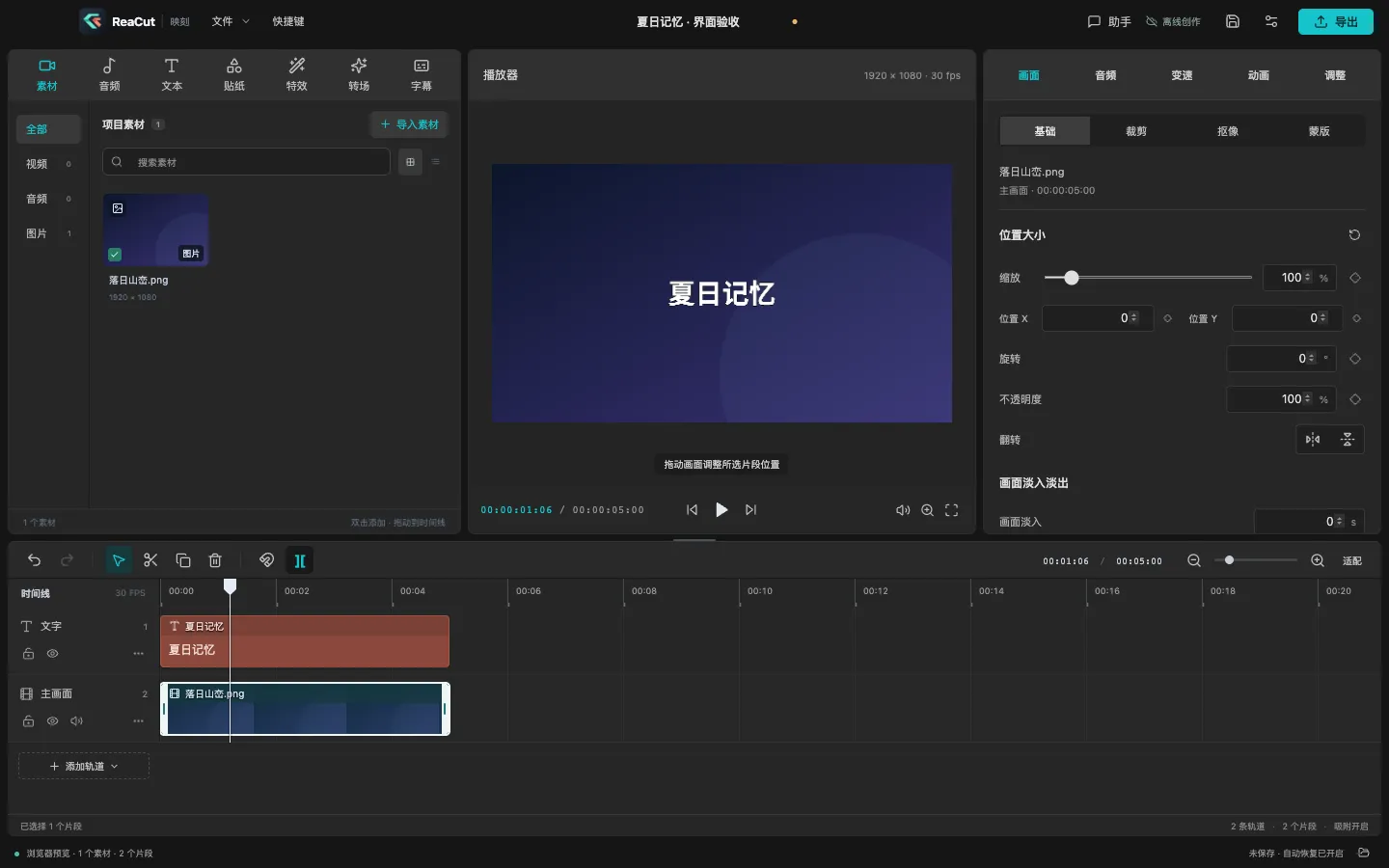Click the player zoom magnifier icon
Viewport: 1389px width, 868px height.
pyautogui.click(x=927, y=510)
